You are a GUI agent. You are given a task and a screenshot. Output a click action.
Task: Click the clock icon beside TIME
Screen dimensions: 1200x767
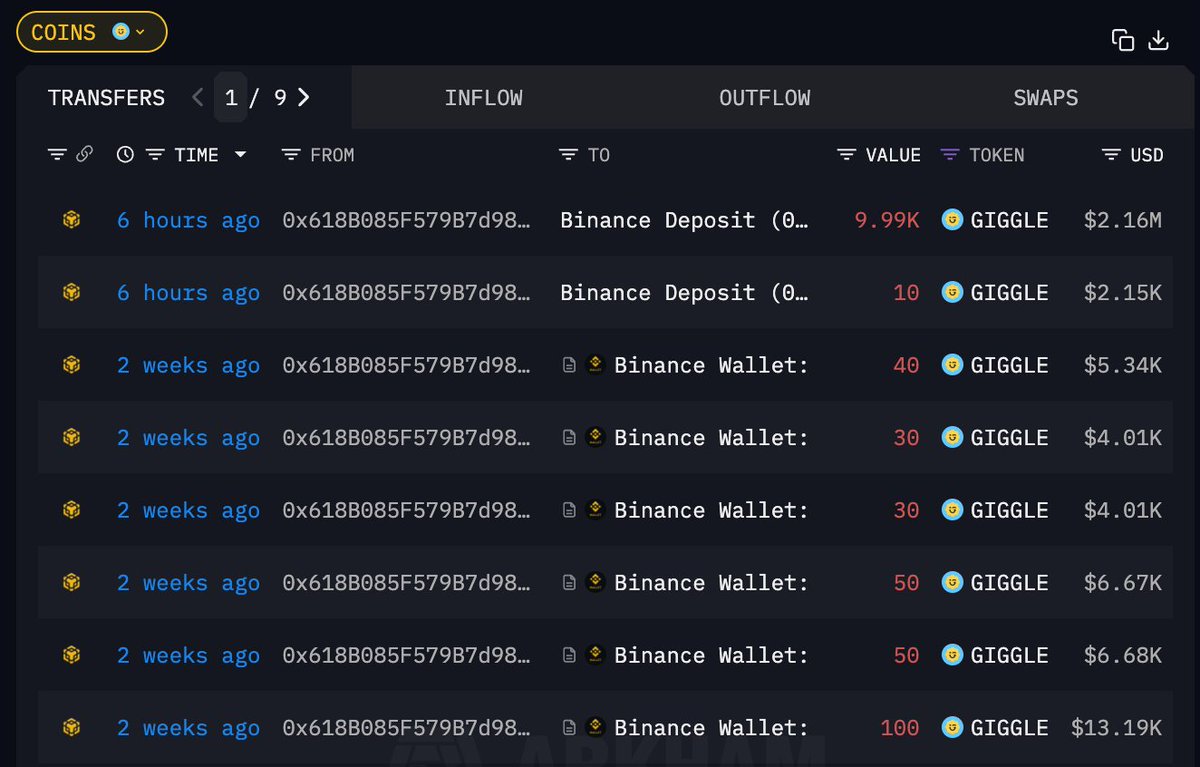click(125, 155)
